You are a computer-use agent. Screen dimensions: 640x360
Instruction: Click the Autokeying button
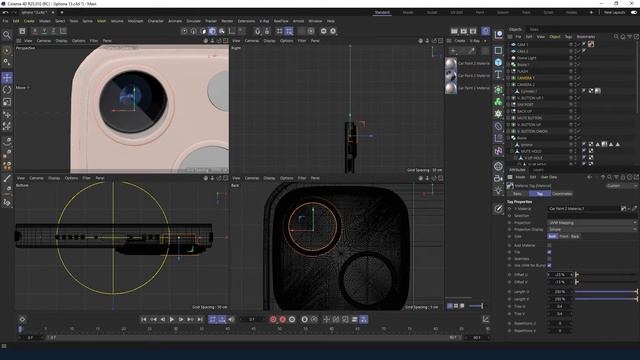click(282, 320)
